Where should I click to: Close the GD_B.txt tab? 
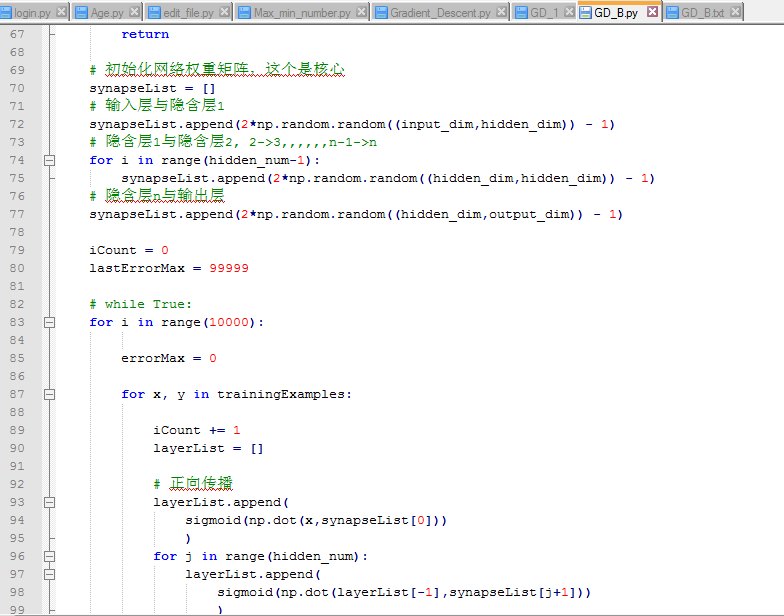coord(736,12)
